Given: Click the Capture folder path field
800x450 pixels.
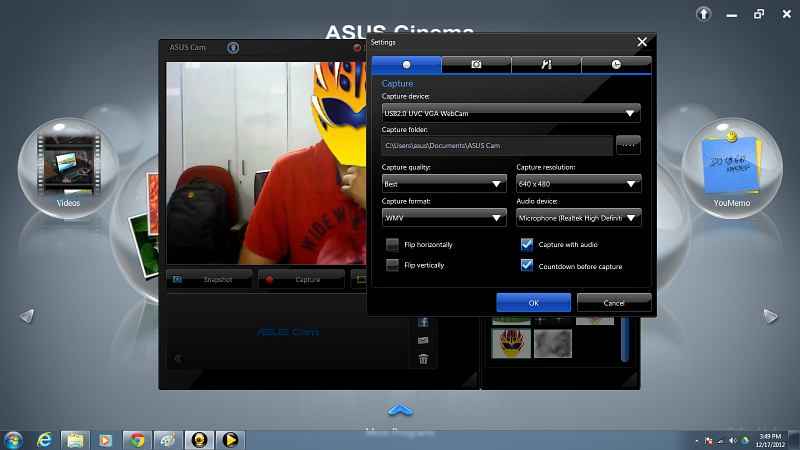Looking at the screenshot, I should [497, 146].
